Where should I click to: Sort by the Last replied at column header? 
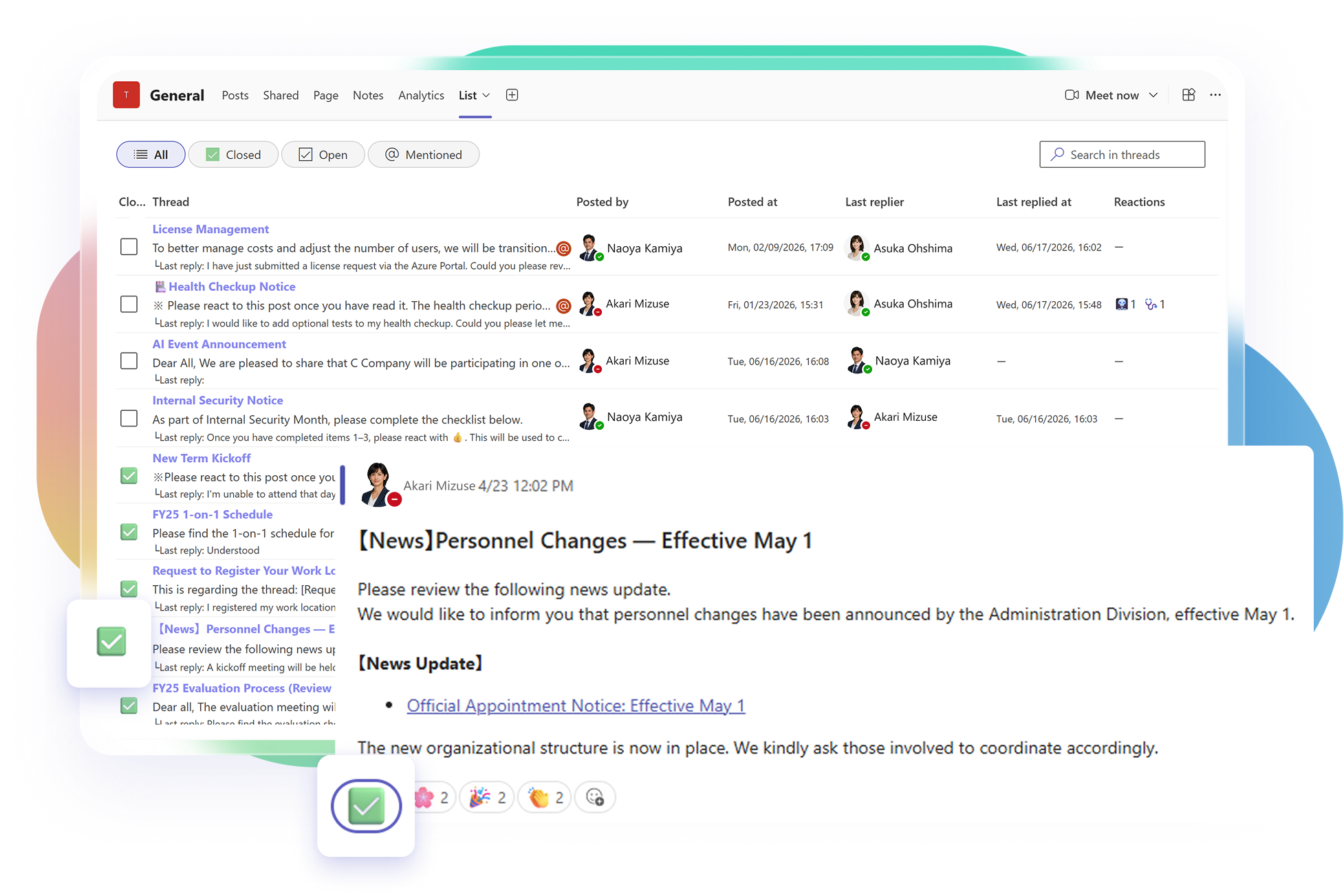(x=1034, y=202)
